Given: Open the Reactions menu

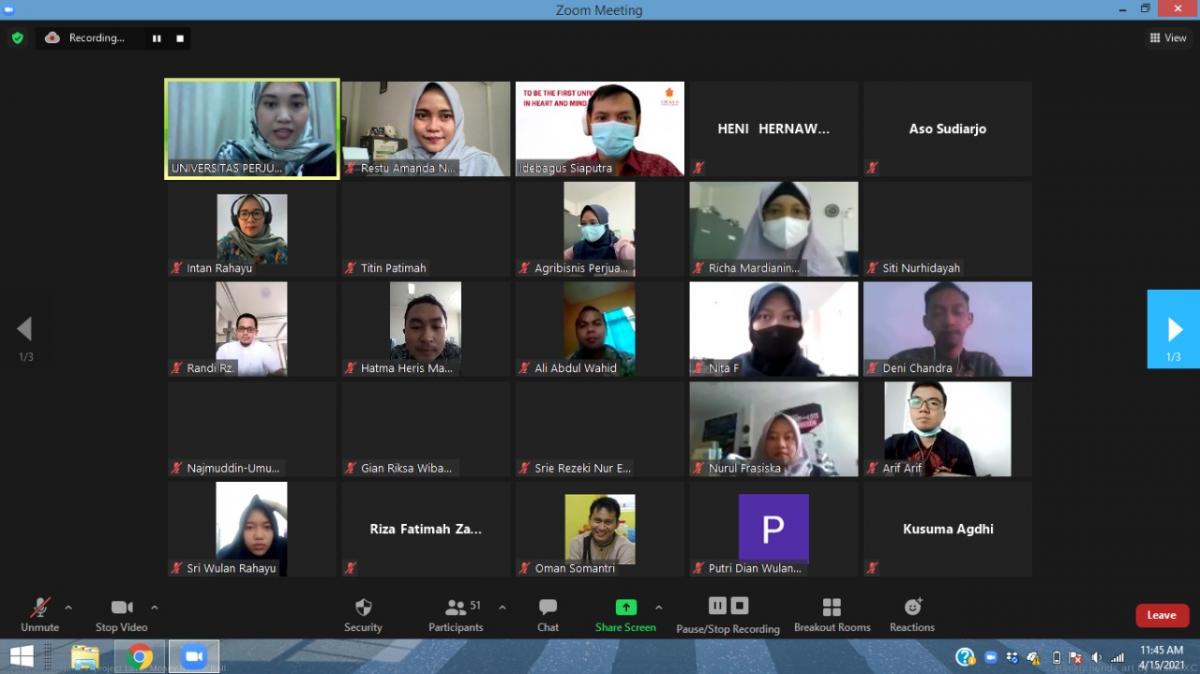Looking at the screenshot, I should pos(912,608).
